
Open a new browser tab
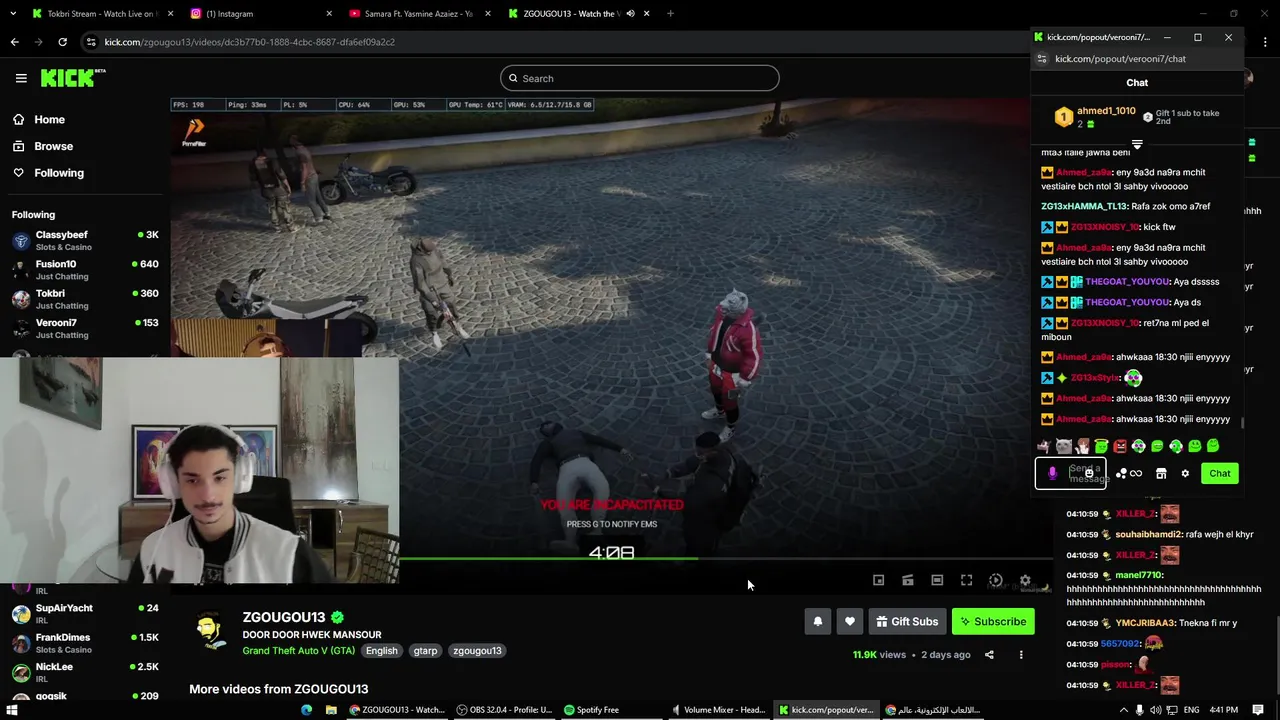click(x=670, y=14)
